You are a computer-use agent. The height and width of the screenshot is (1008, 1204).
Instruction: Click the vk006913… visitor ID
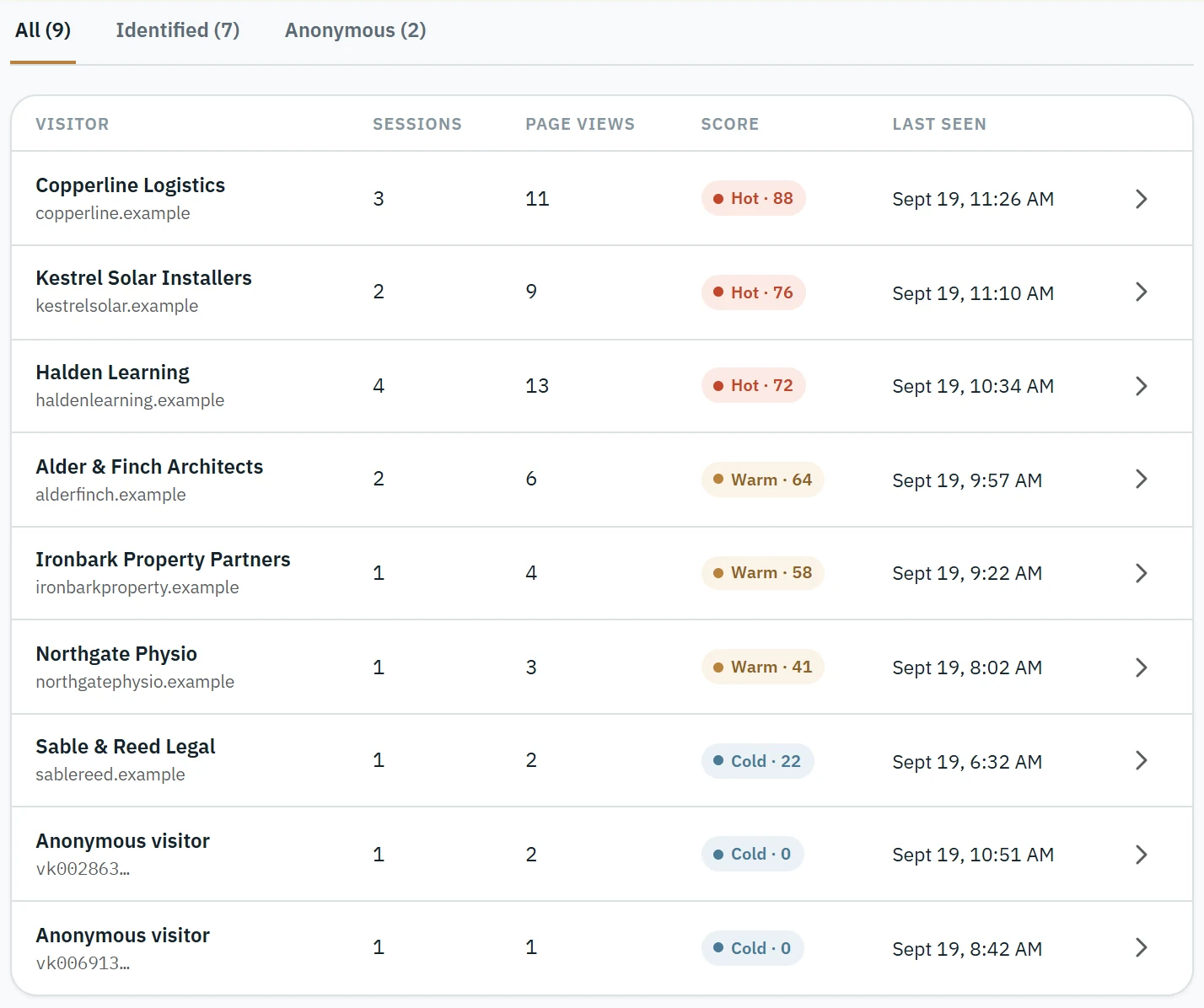click(83, 963)
